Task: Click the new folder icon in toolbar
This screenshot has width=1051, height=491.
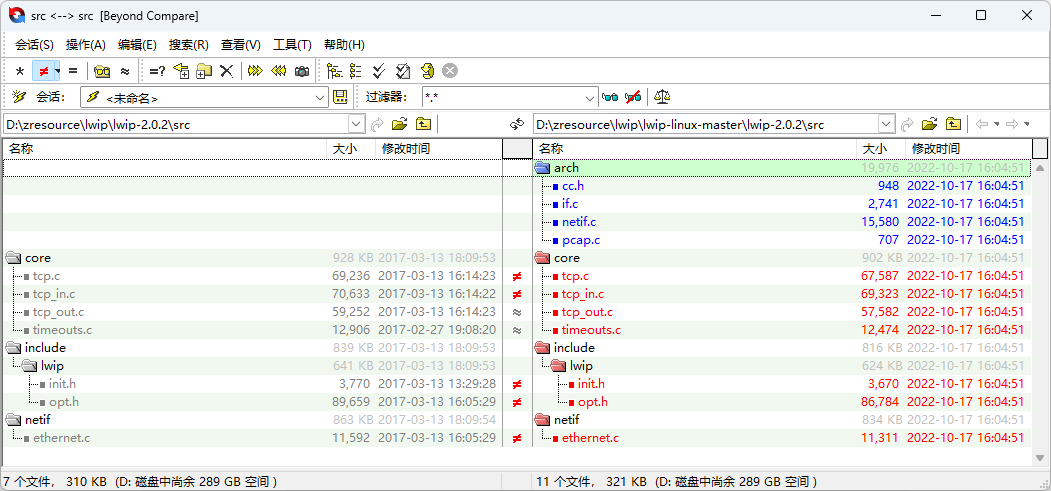Action: click(x=204, y=71)
